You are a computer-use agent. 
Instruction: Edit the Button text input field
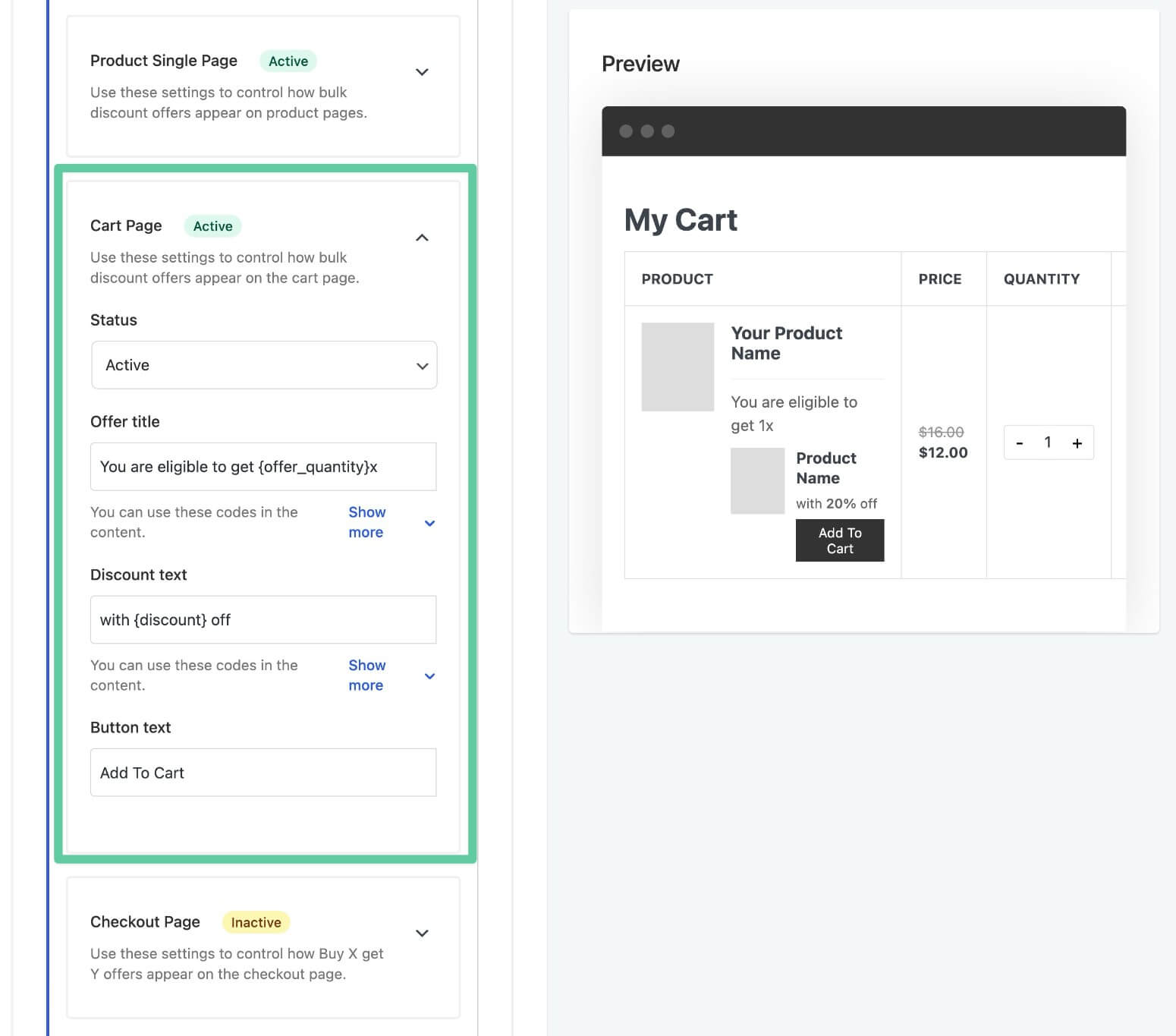point(263,773)
